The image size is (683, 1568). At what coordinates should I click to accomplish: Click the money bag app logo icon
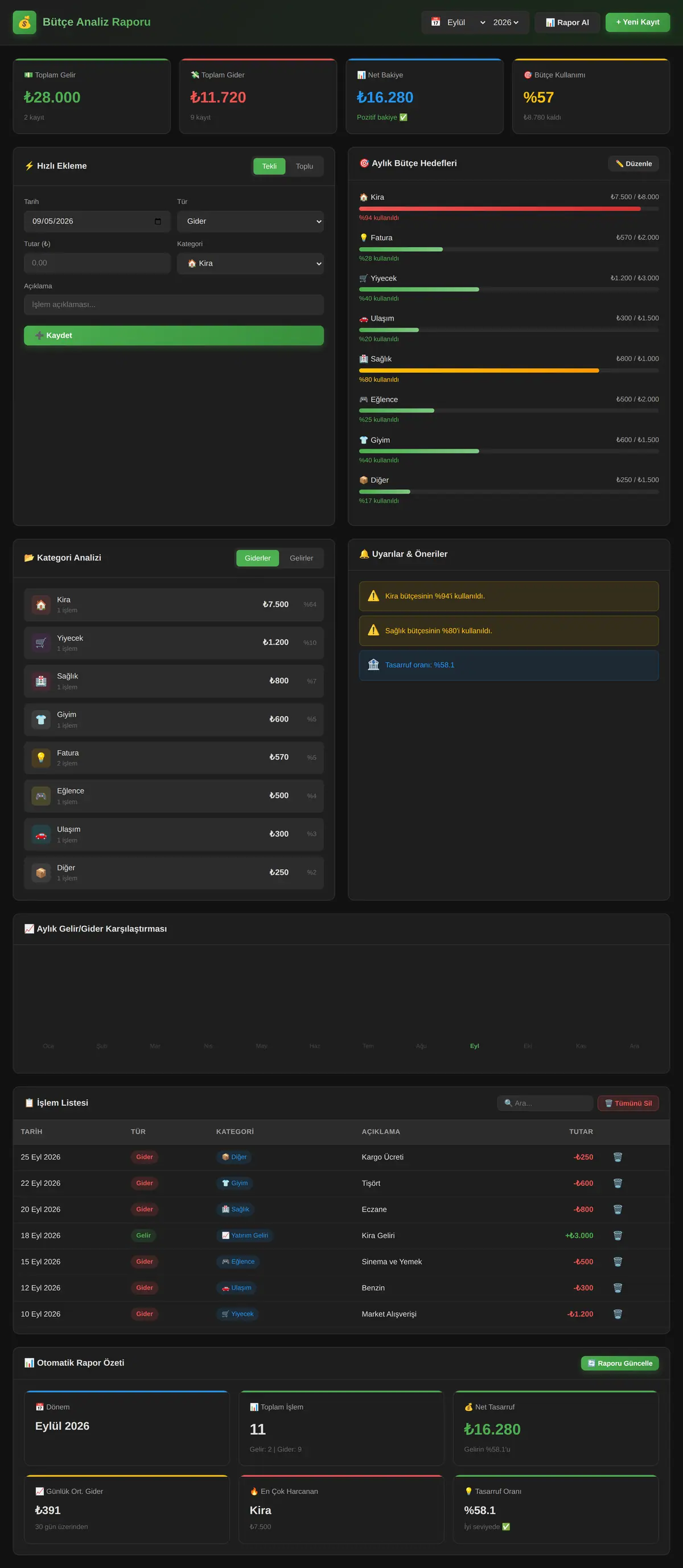coord(24,23)
